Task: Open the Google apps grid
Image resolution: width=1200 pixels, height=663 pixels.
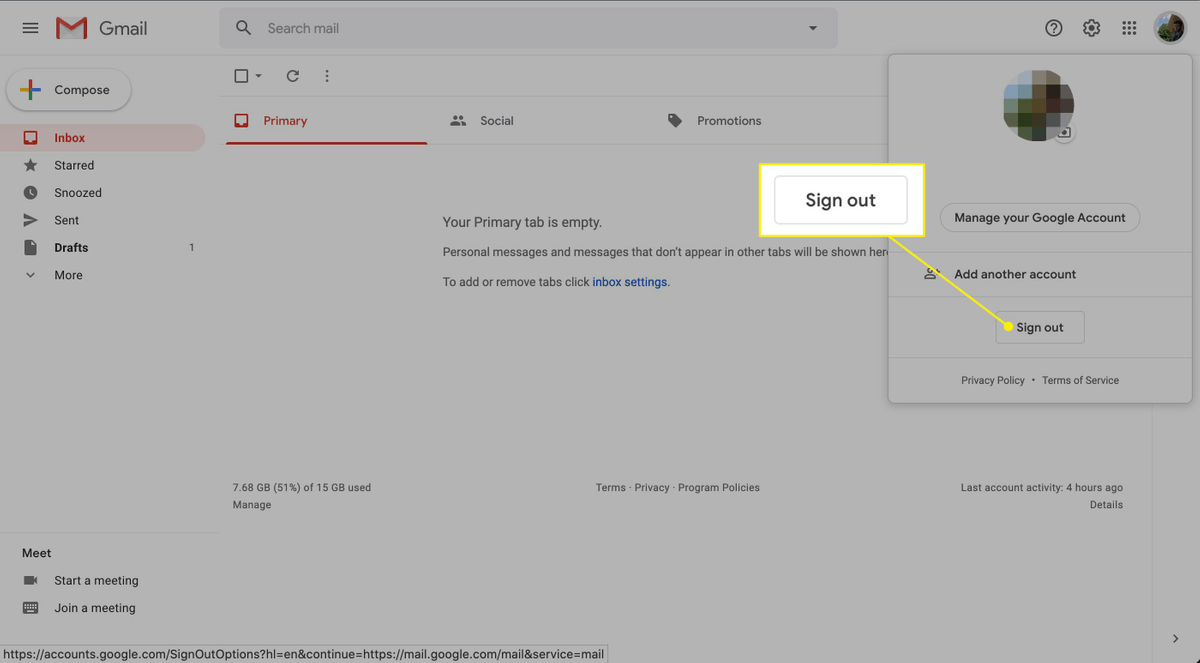Action: [1129, 27]
